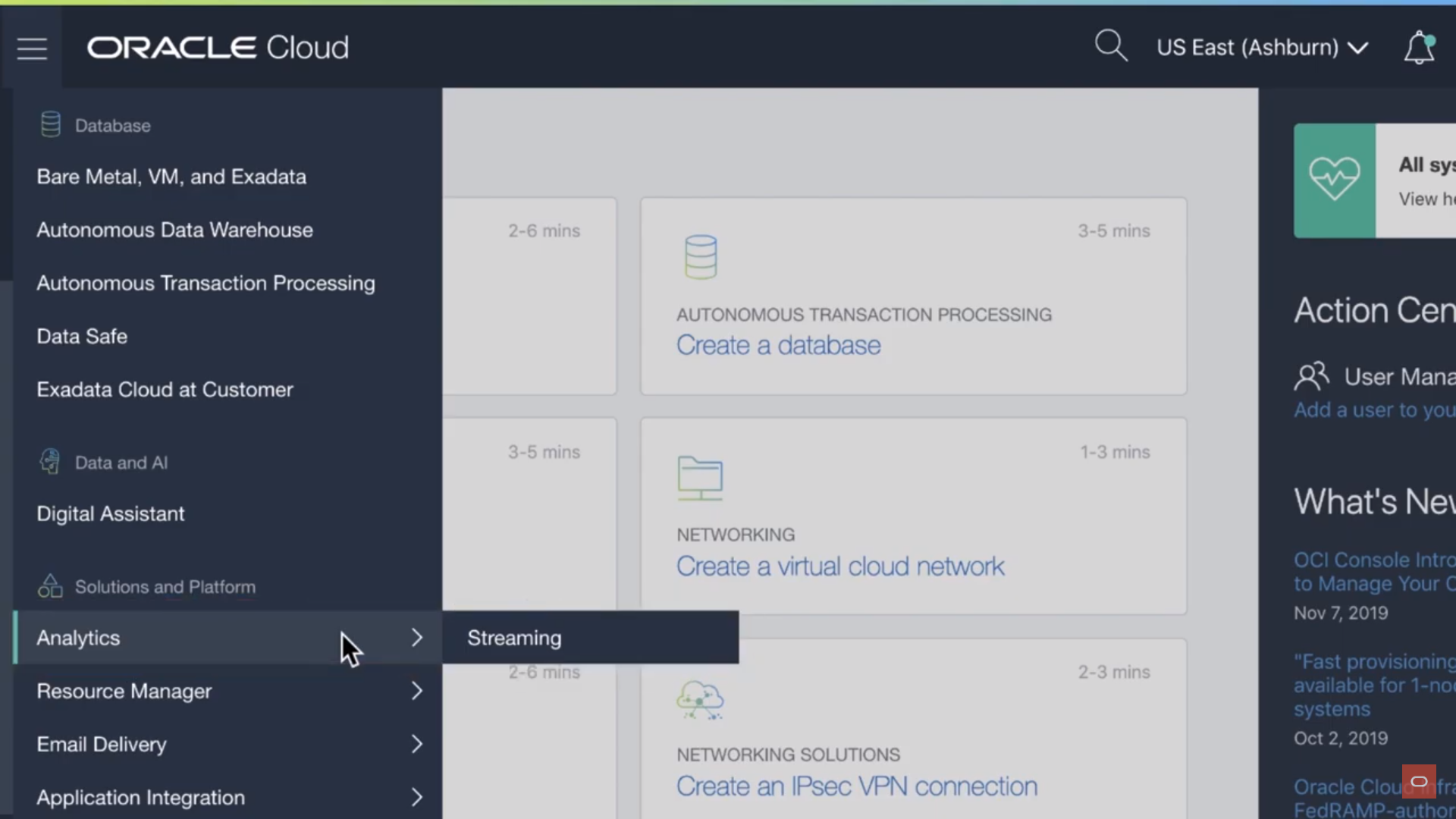The width and height of the screenshot is (1456, 819).
Task: Click the search magnifier icon
Action: tap(1110, 46)
